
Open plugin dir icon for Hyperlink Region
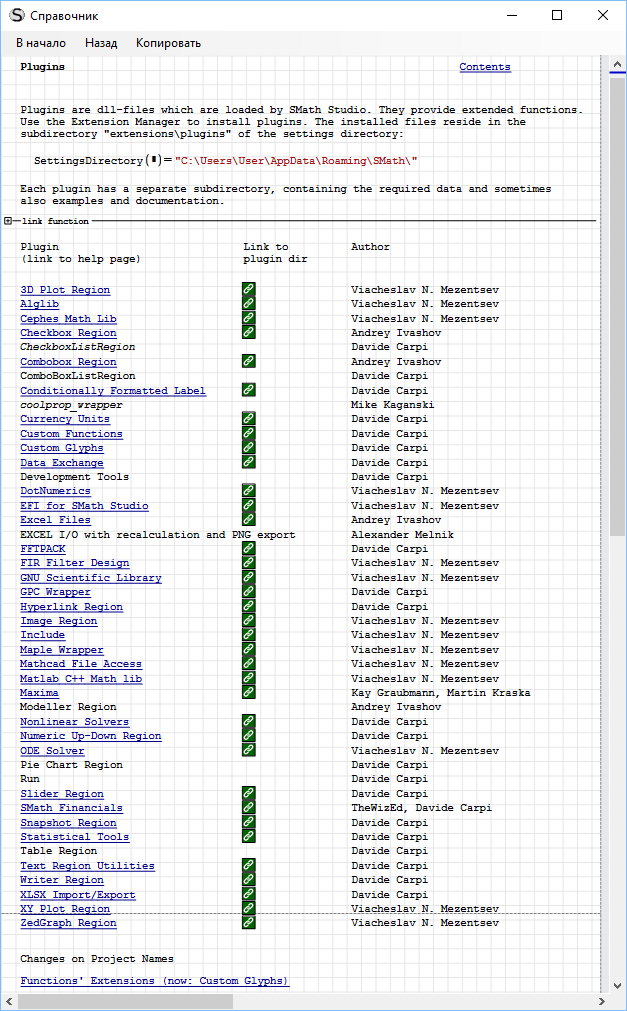(248, 606)
